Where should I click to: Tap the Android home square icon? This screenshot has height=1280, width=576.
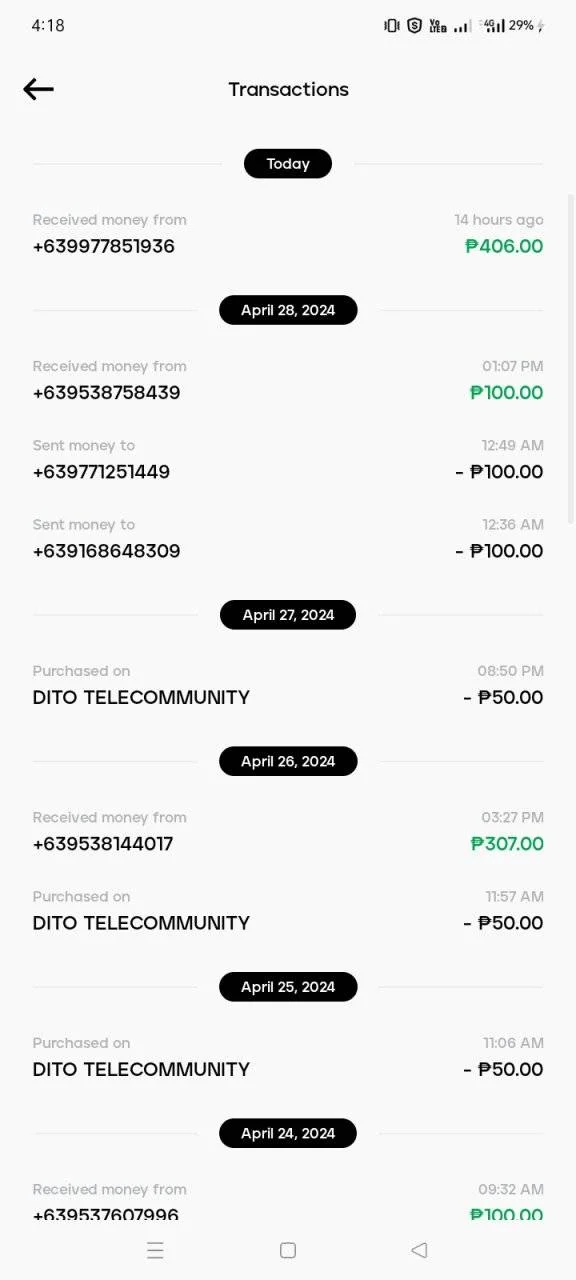288,1250
